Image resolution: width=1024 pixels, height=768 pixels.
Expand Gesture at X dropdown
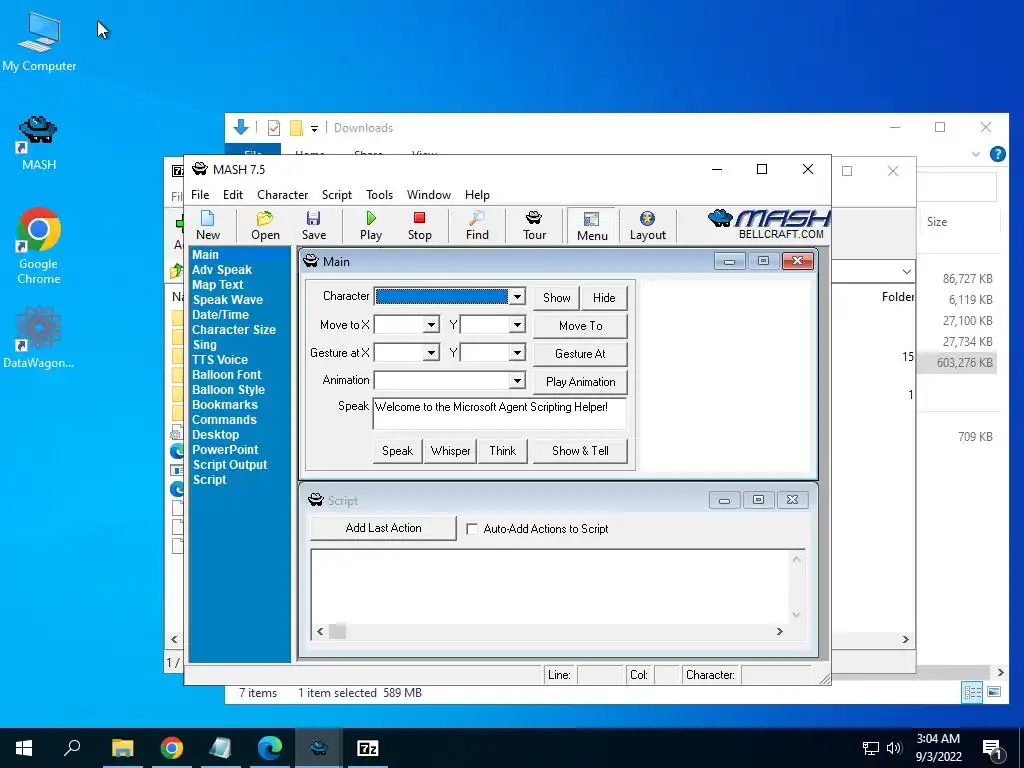(x=430, y=353)
